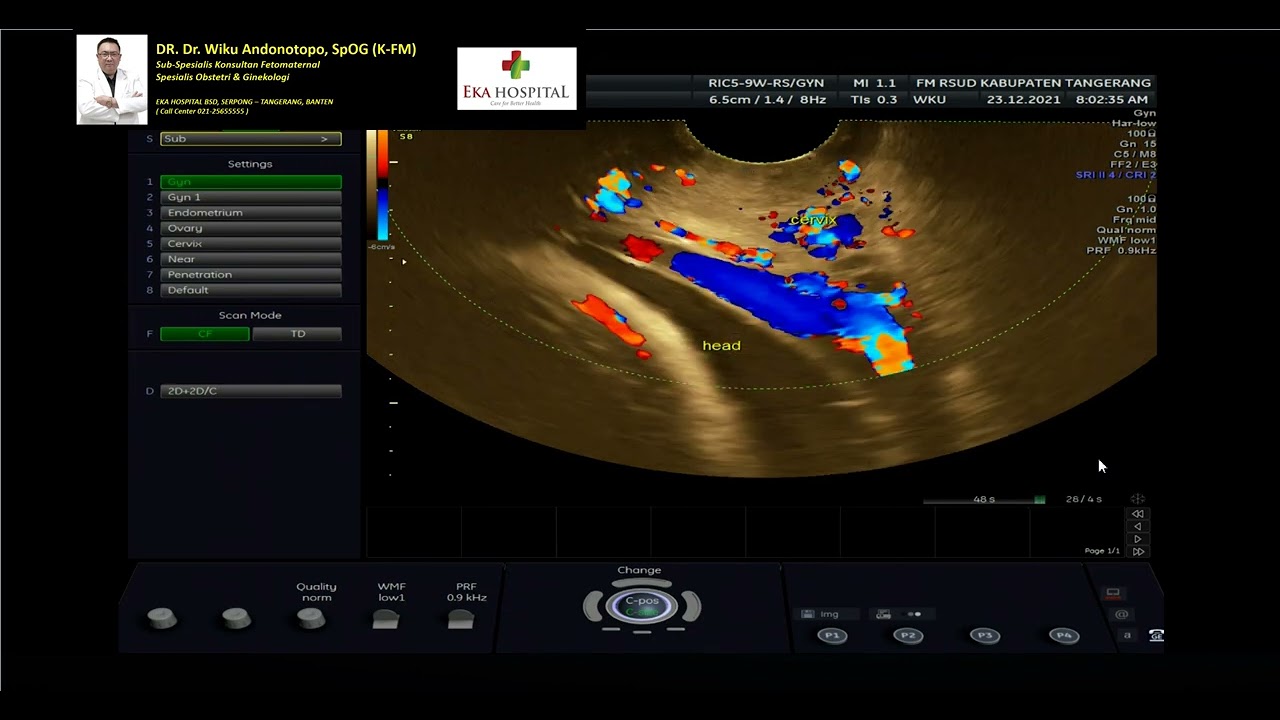Click the P2 programmable button
The height and width of the screenshot is (720, 1280).
(908, 636)
